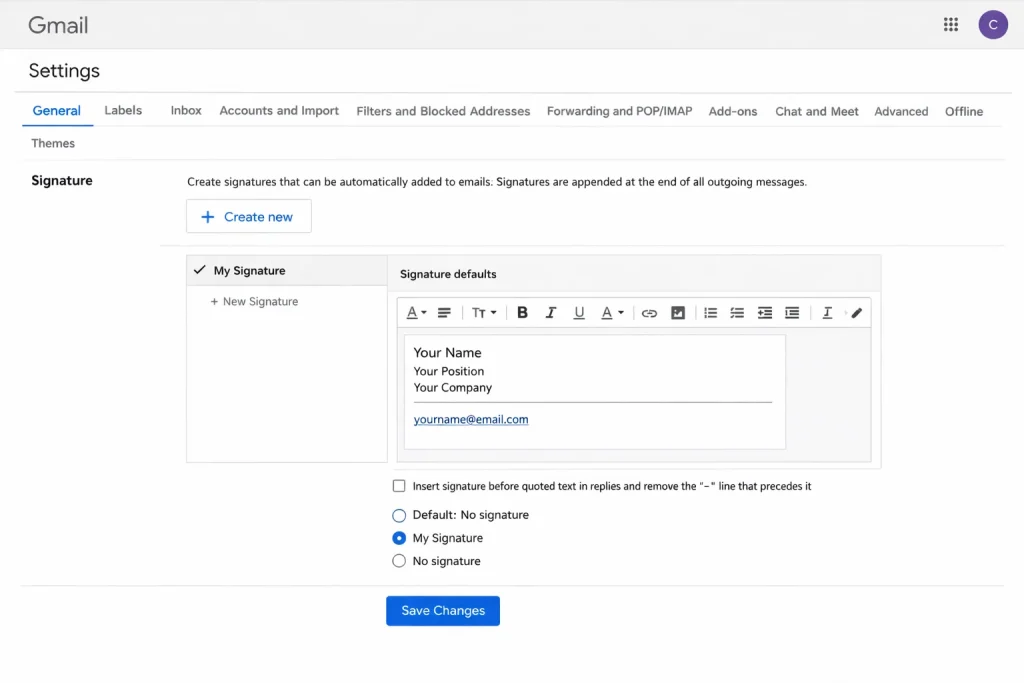This screenshot has width=1024, height=683.
Task: Open the text color dropdown
Action: coord(612,313)
